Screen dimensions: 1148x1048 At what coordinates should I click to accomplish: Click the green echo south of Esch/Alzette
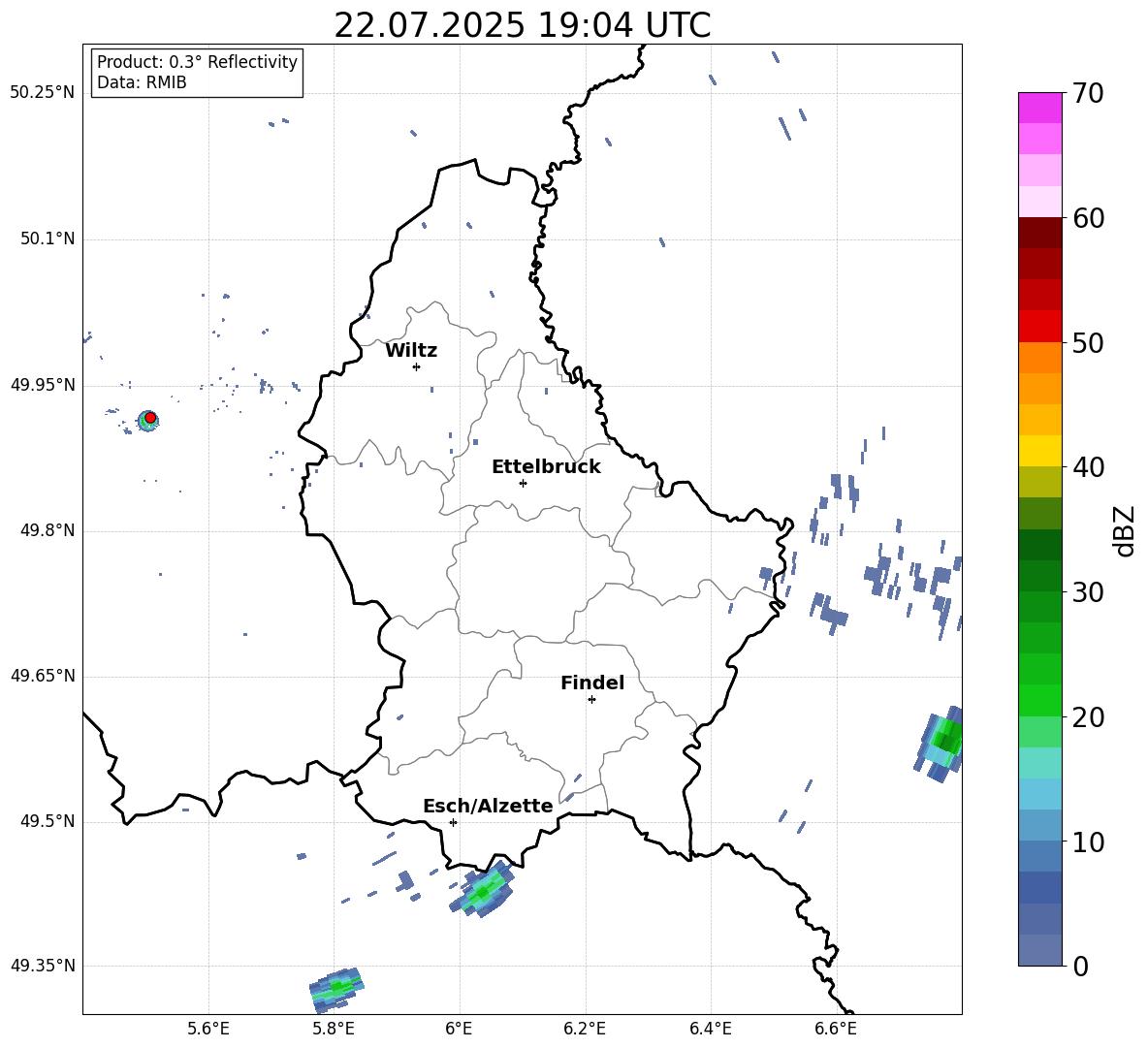point(483,891)
